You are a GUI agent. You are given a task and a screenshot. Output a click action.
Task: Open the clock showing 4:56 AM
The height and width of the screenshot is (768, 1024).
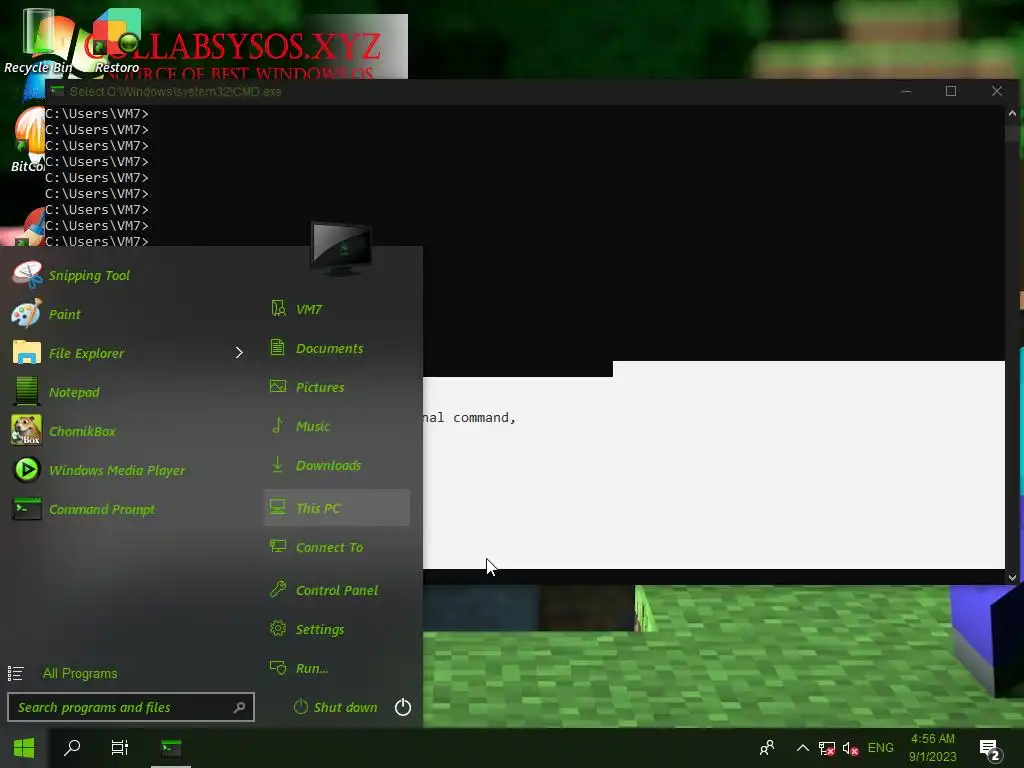point(933,748)
